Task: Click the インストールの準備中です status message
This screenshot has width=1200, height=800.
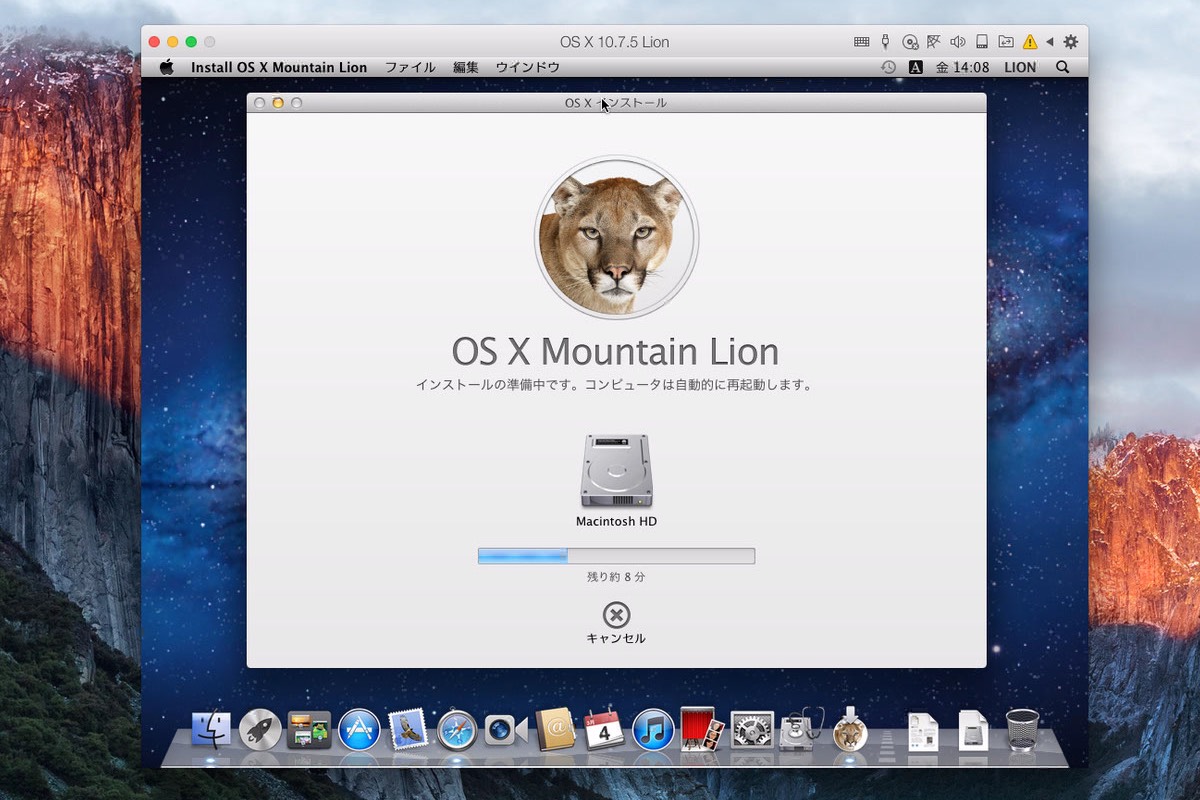Action: point(616,385)
